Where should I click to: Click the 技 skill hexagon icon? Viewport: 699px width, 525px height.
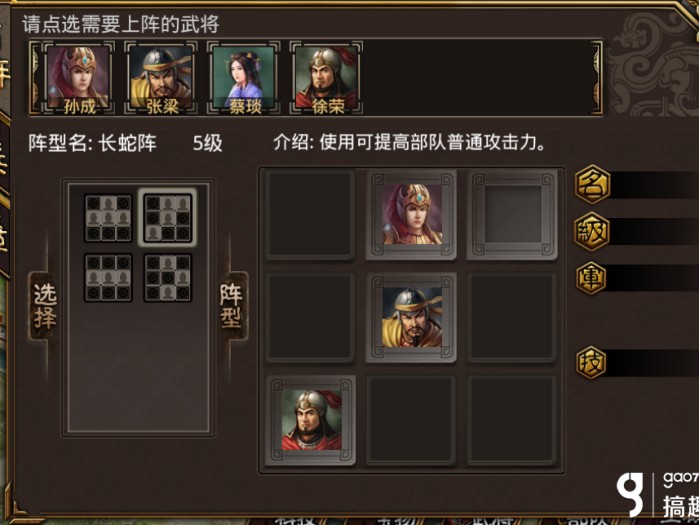pyautogui.click(x=591, y=362)
